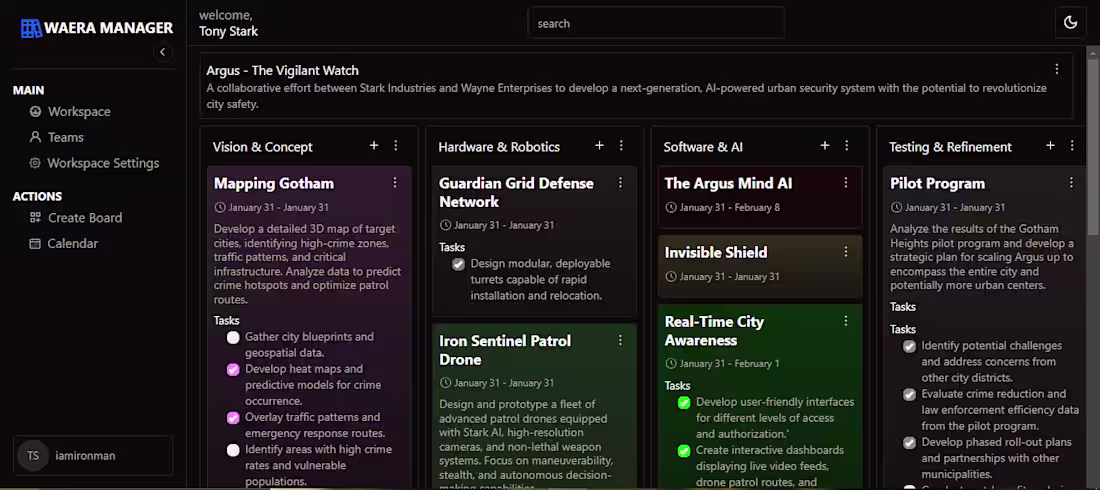Click the Tony Stark welcome name
This screenshot has width=1100, height=490.
tap(228, 32)
